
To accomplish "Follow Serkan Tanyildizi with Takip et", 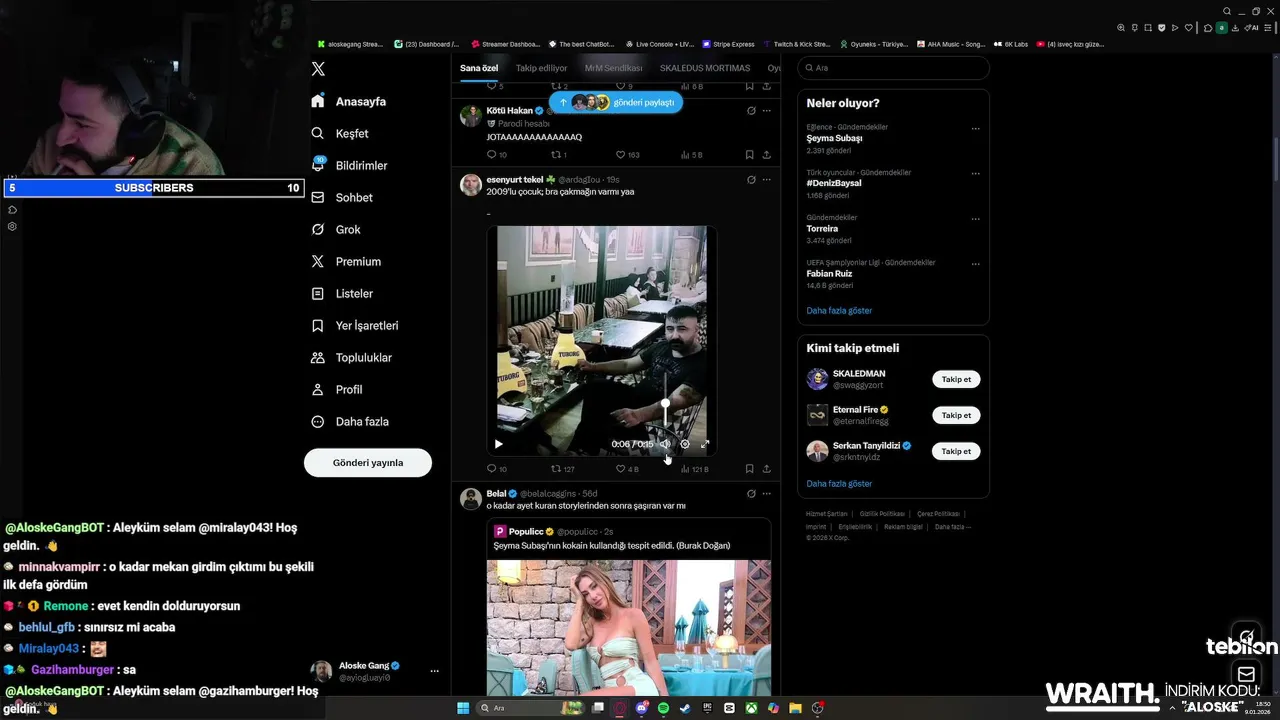I will [x=956, y=451].
